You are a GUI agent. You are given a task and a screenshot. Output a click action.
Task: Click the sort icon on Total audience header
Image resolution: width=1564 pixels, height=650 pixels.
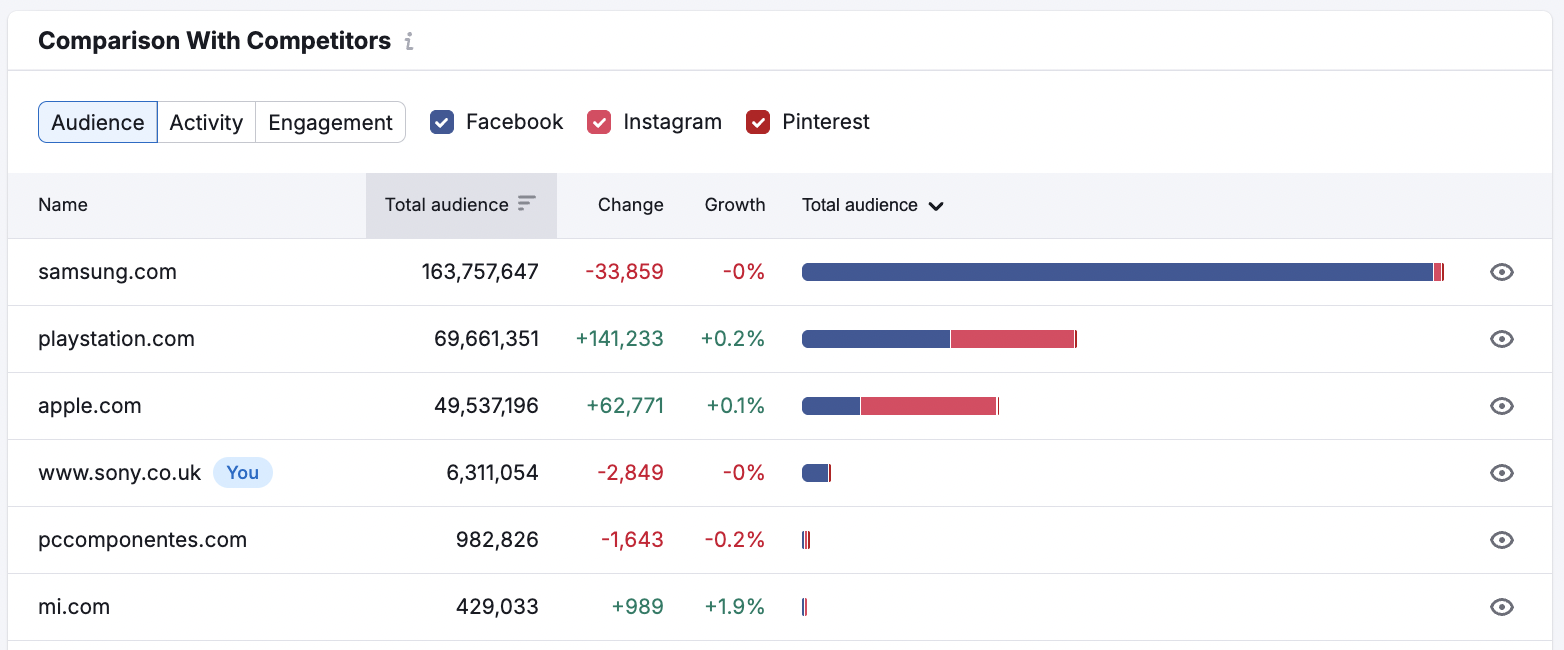pyautogui.click(x=525, y=204)
